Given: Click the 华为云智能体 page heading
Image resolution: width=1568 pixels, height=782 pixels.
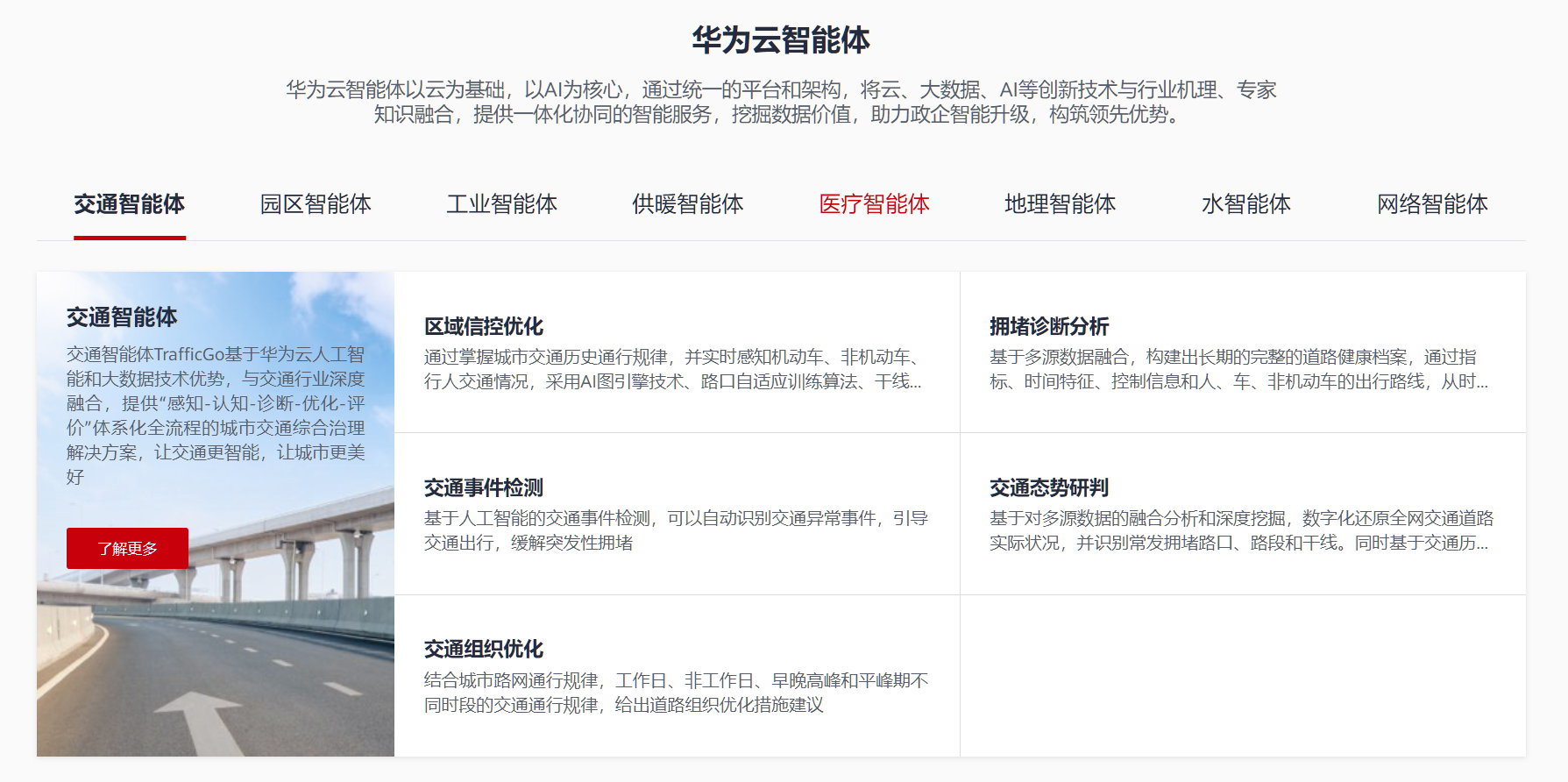Looking at the screenshot, I should (781, 40).
